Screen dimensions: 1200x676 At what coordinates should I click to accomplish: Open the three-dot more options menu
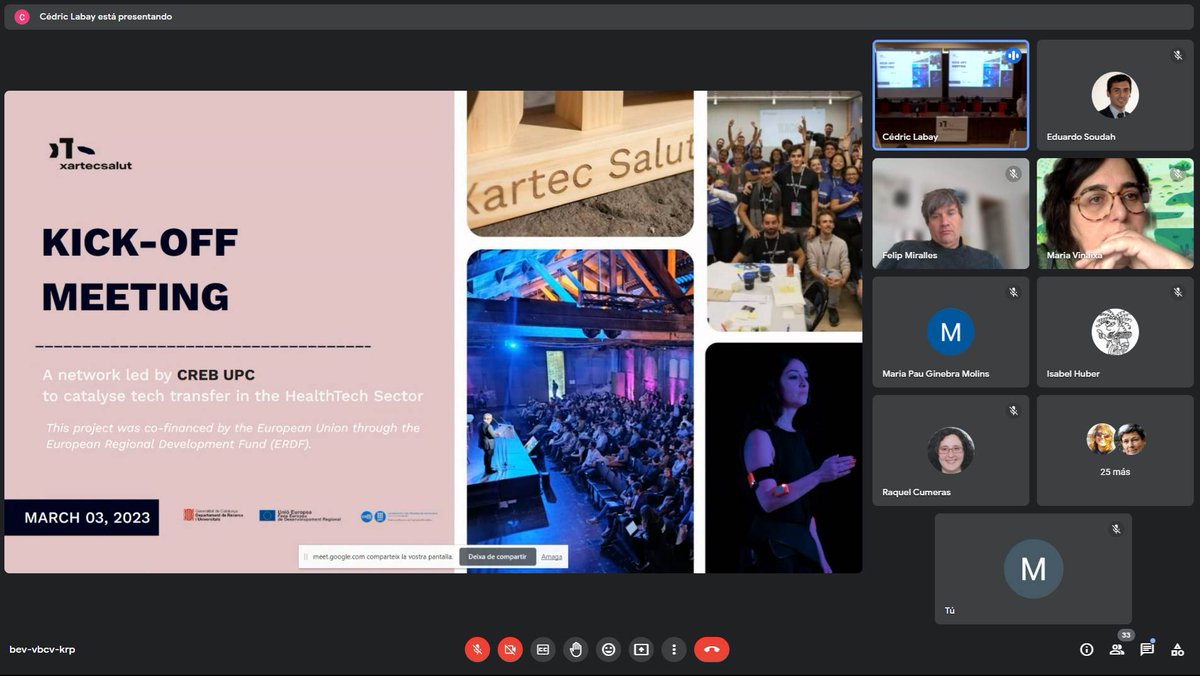tap(674, 649)
